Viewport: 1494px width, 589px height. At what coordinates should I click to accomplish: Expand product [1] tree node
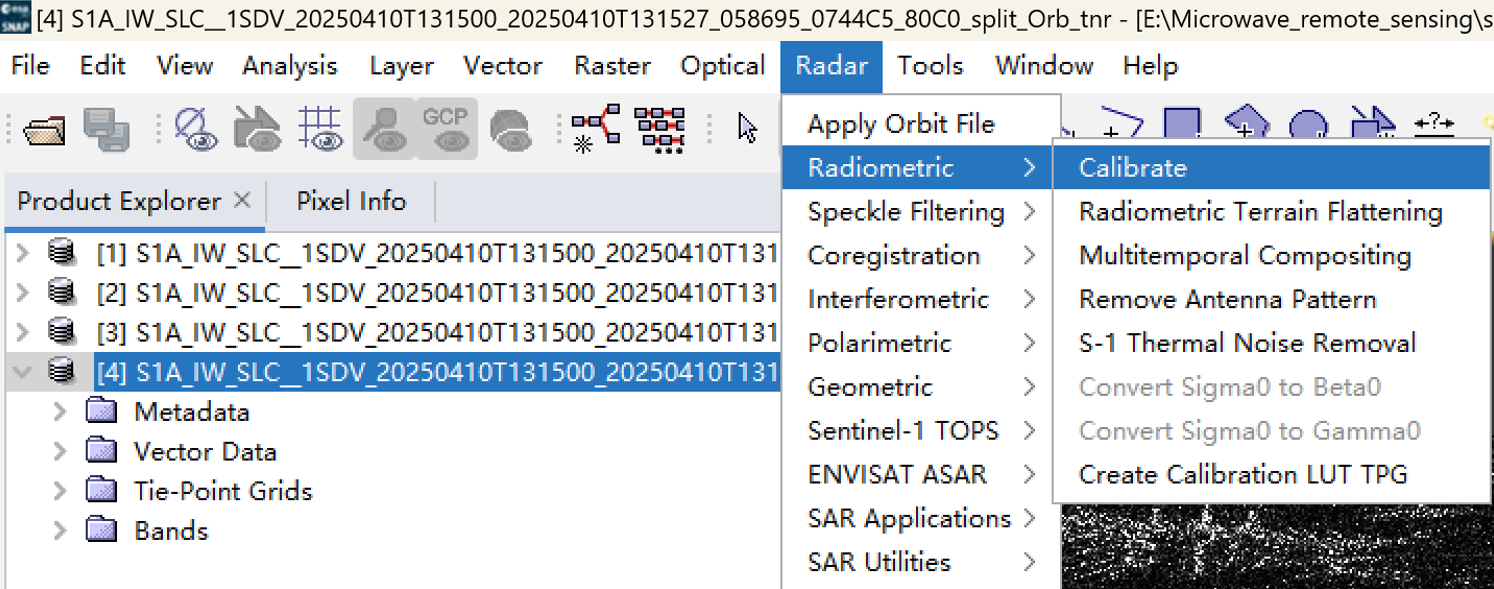pyautogui.click(x=23, y=254)
